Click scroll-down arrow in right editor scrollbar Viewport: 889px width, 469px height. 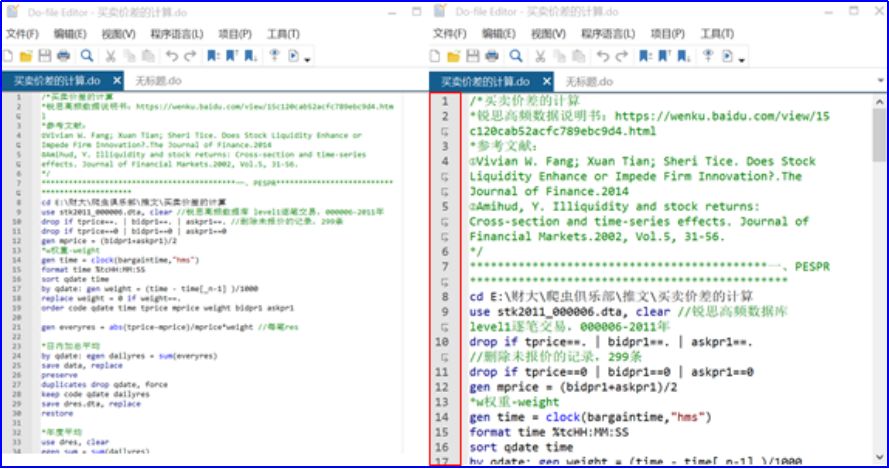(879, 457)
